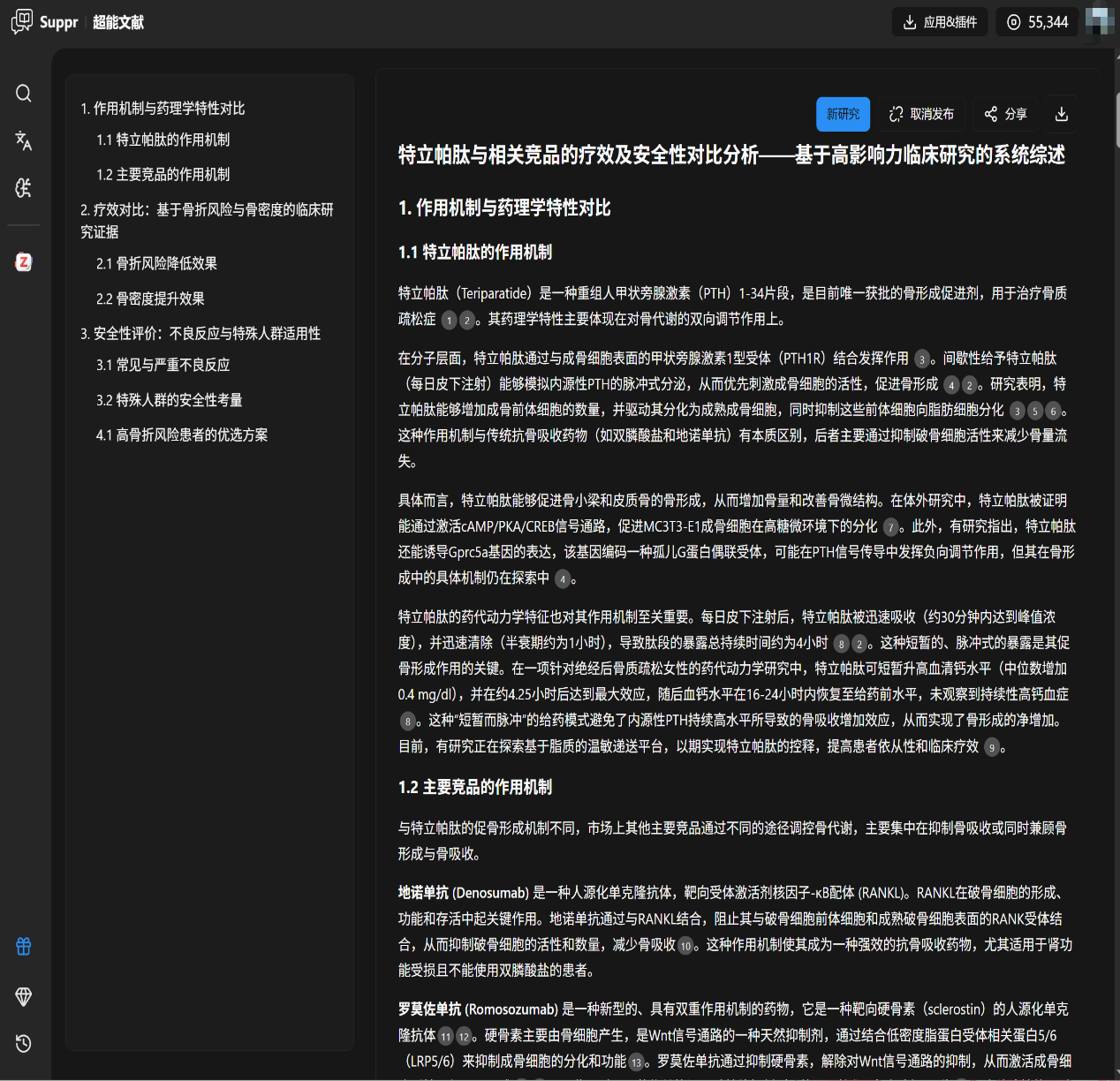Click citation 6 after 脂肪细胞分化
This screenshot has height=1081, width=1120.
pos(1053,412)
